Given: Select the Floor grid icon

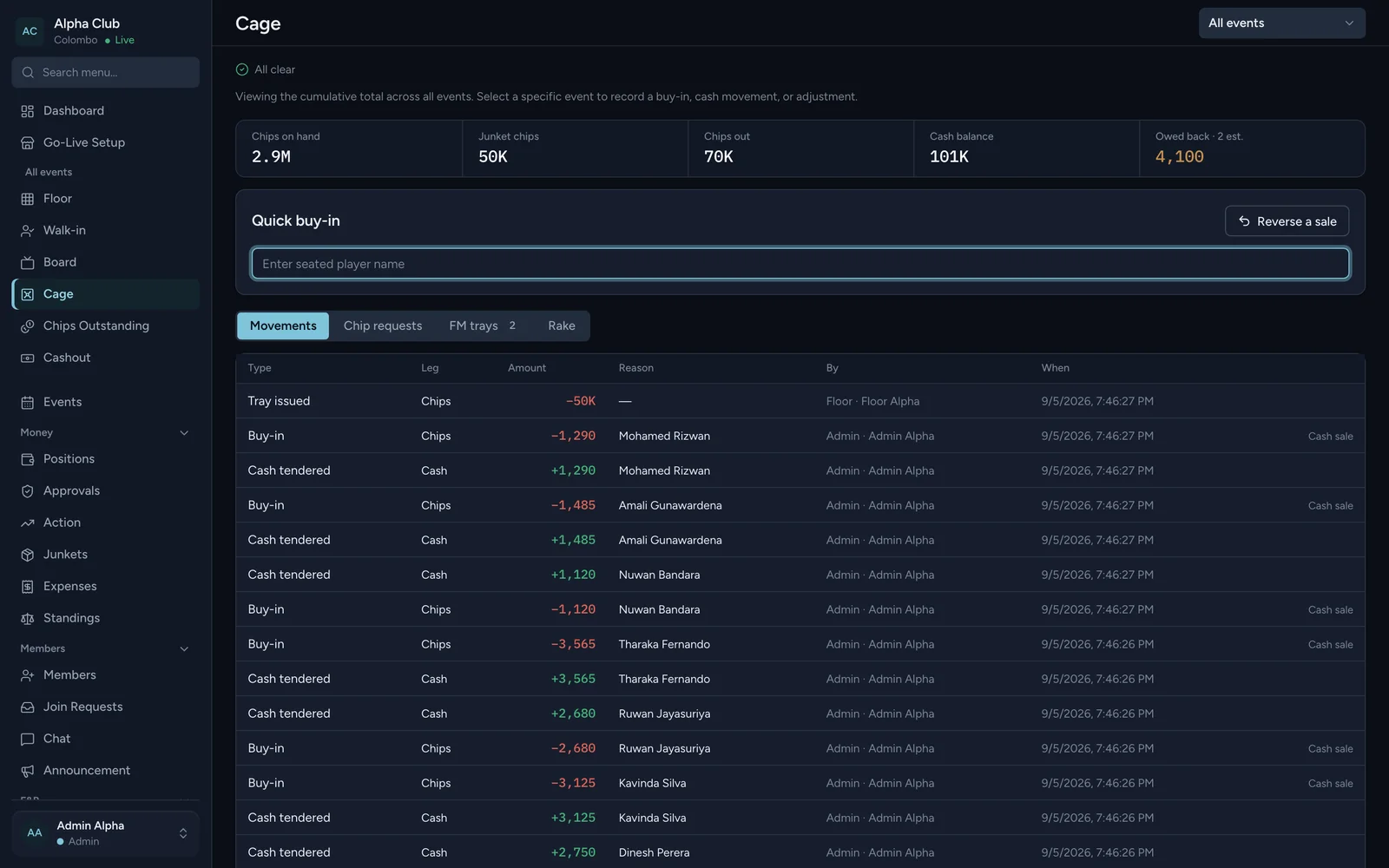Looking at the screenshot, I should (27, 199).
